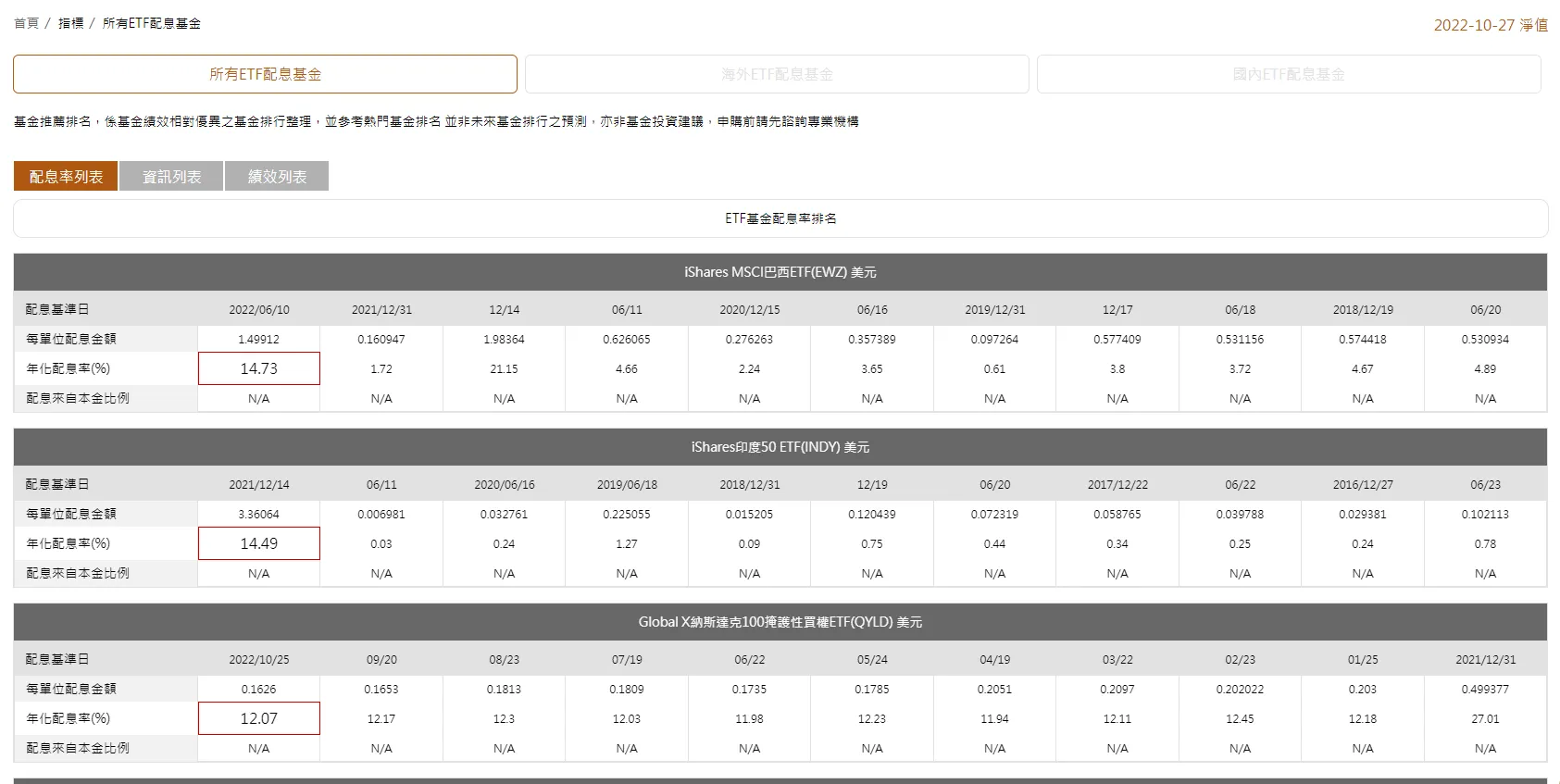Select the 0.1626 distribution amount cell

[x=259, y=690]
